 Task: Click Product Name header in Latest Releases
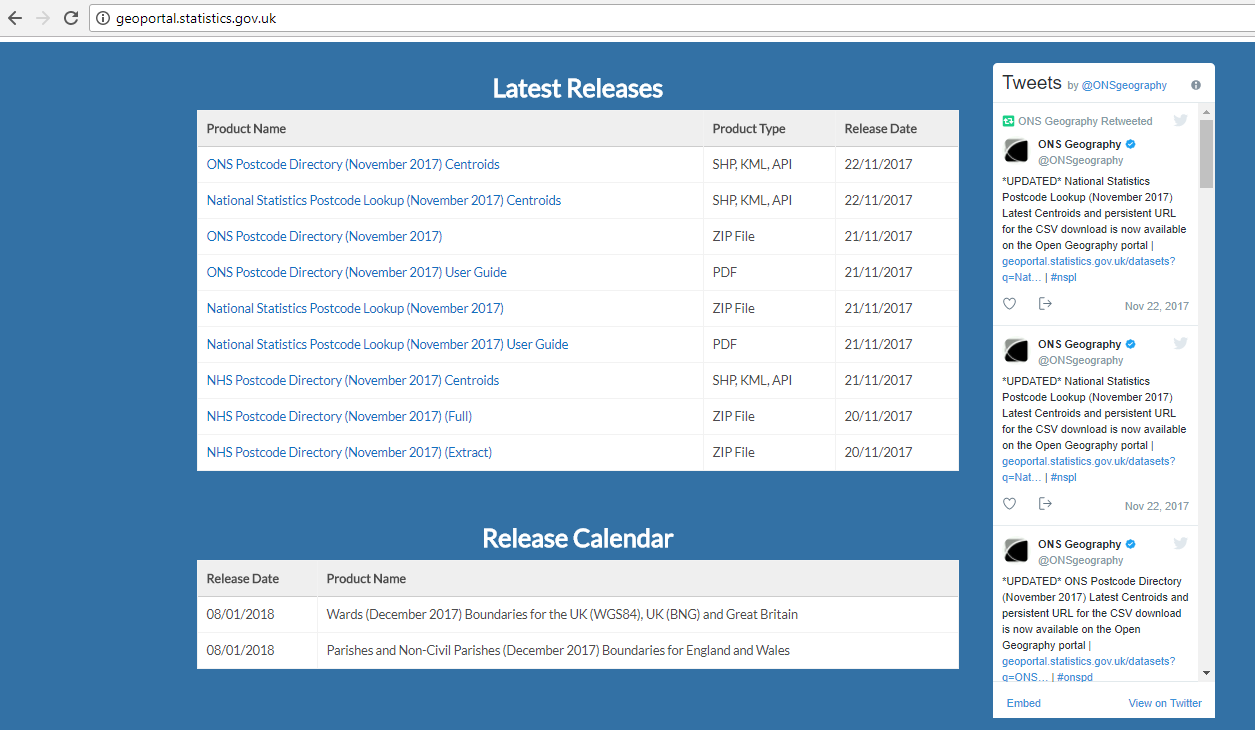[x=246, y=128]
